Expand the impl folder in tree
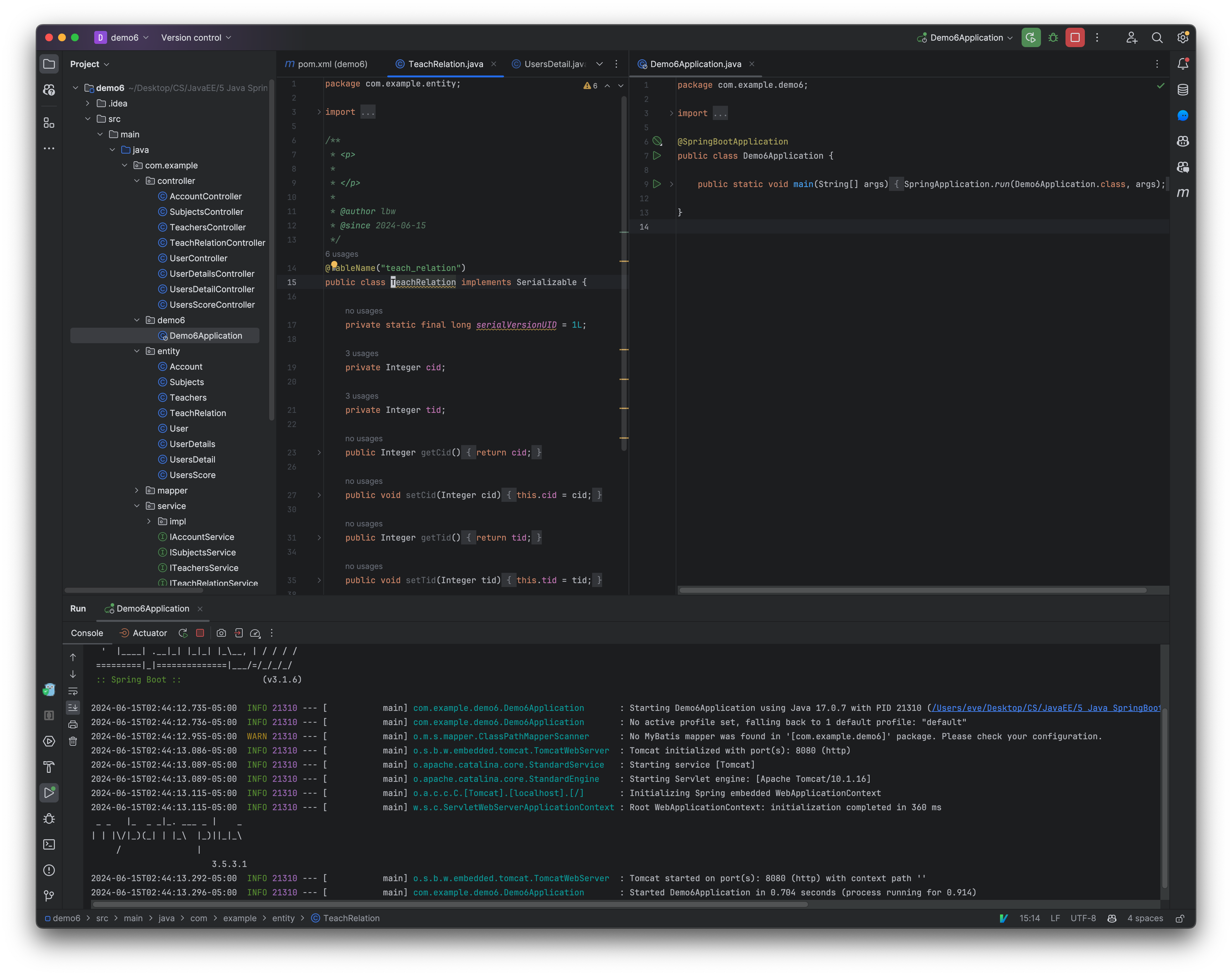Image resolution: width=1232 pixels, height=976 pixels. [148, 521]
